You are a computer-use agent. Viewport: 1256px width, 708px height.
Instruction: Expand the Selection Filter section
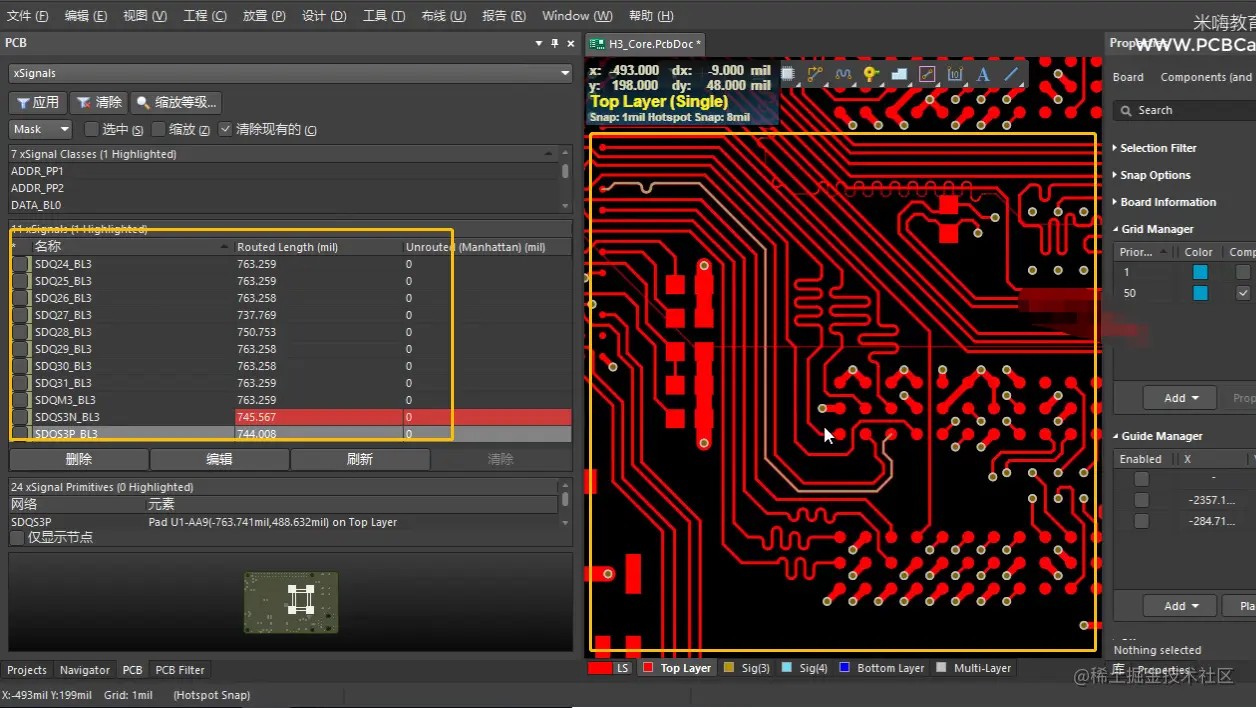[1155, 148]
